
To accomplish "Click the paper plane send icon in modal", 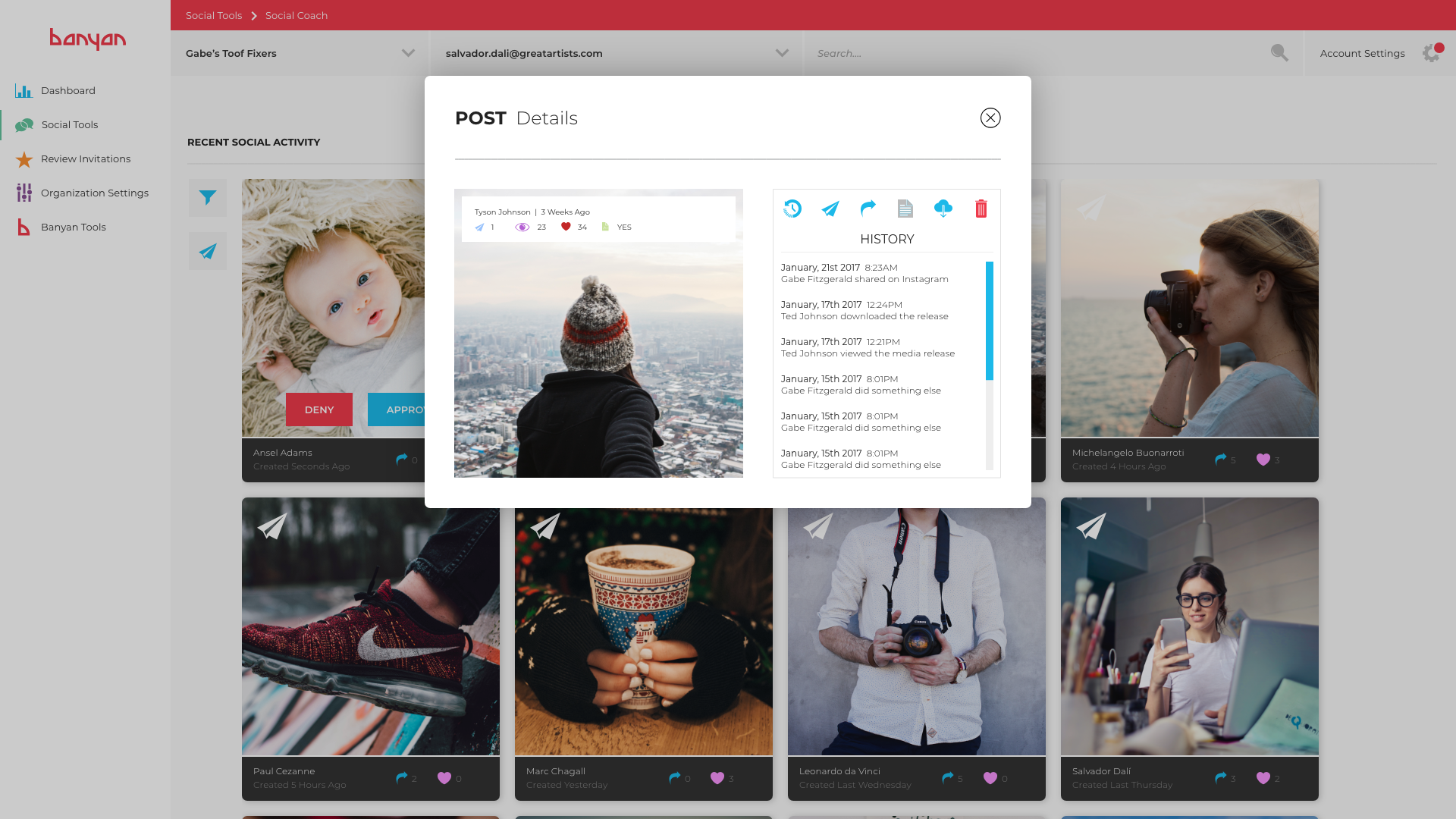I will pyautogui.click(x=830, y=209).
